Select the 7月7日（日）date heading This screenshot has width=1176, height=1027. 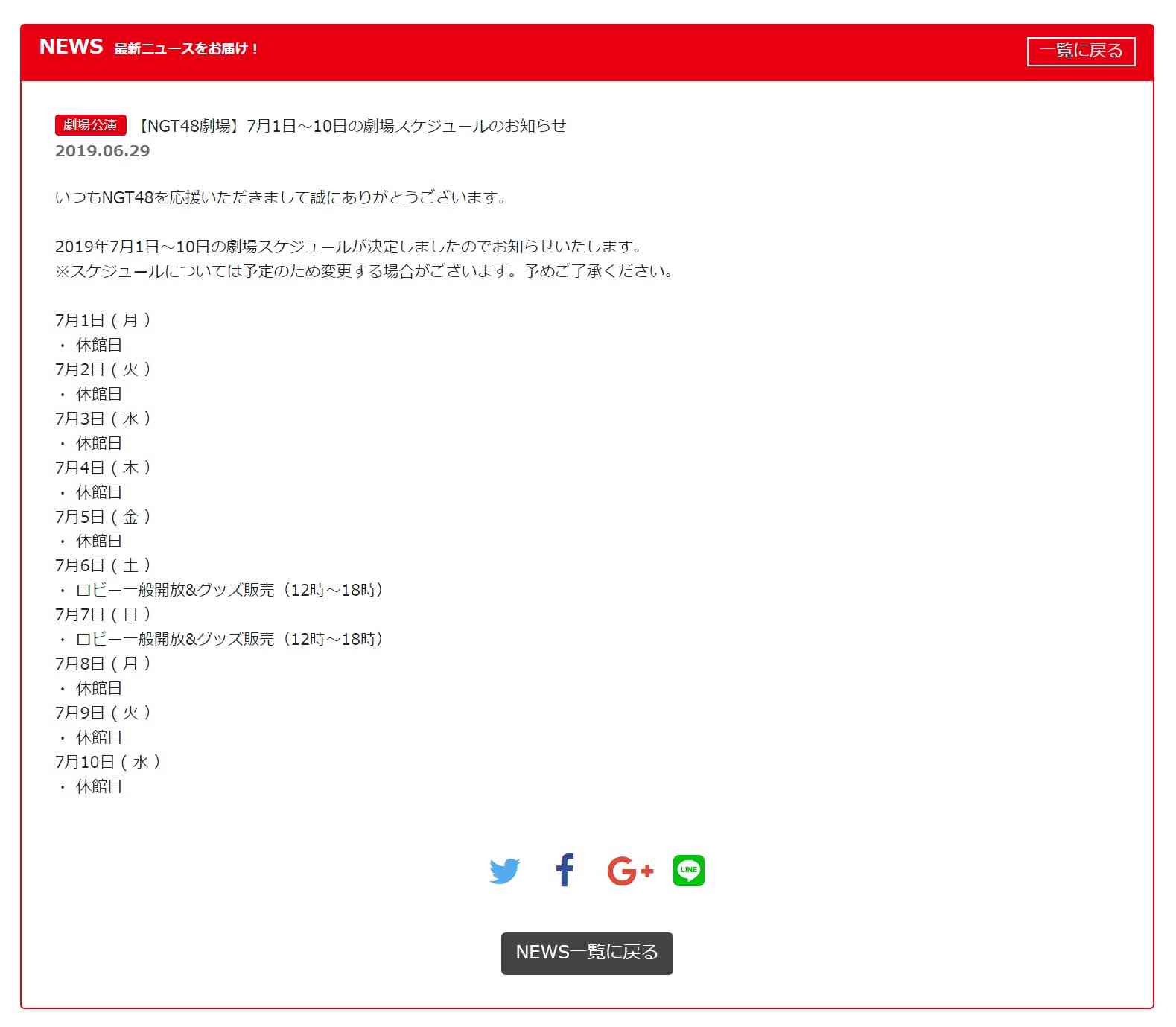point(104,614)
